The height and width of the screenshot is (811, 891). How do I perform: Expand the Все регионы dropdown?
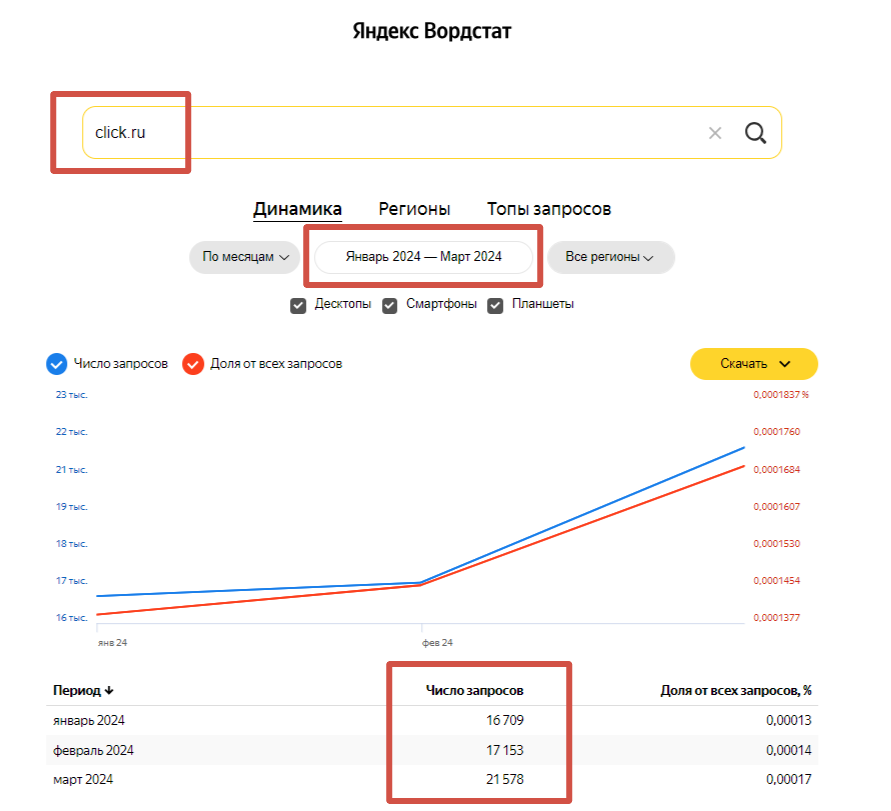[x=610, y=257]
